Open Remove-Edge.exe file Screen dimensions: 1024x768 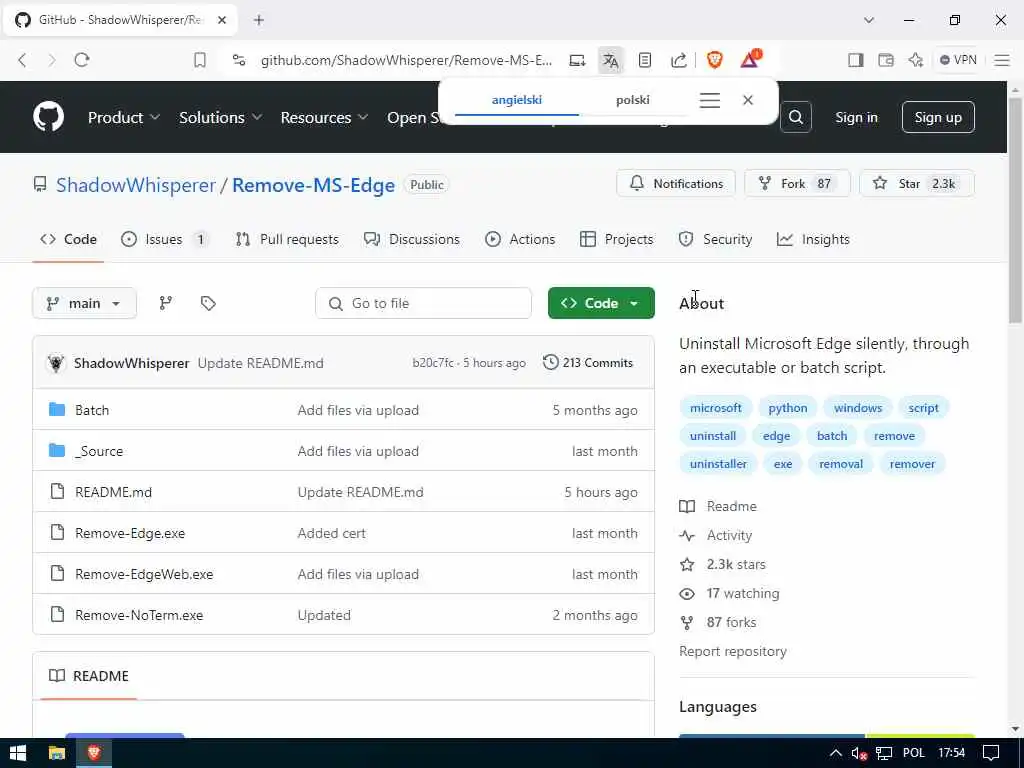(x=130, y=533)
